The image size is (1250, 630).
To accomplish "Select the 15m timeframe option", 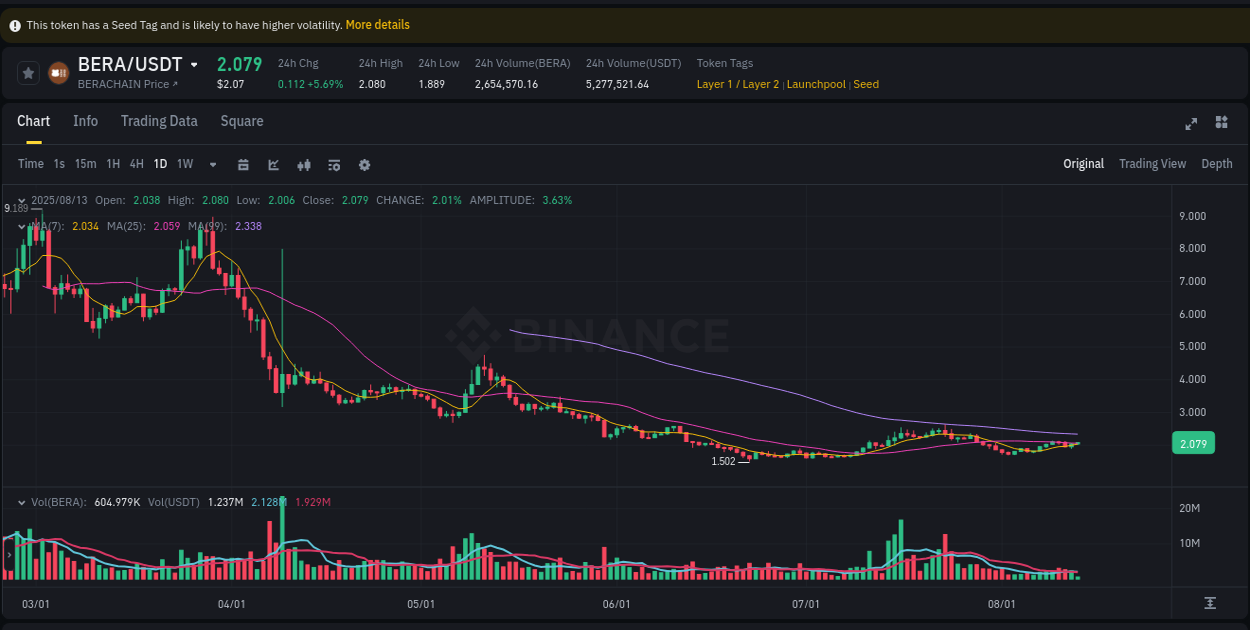I will tap(86, 164).
